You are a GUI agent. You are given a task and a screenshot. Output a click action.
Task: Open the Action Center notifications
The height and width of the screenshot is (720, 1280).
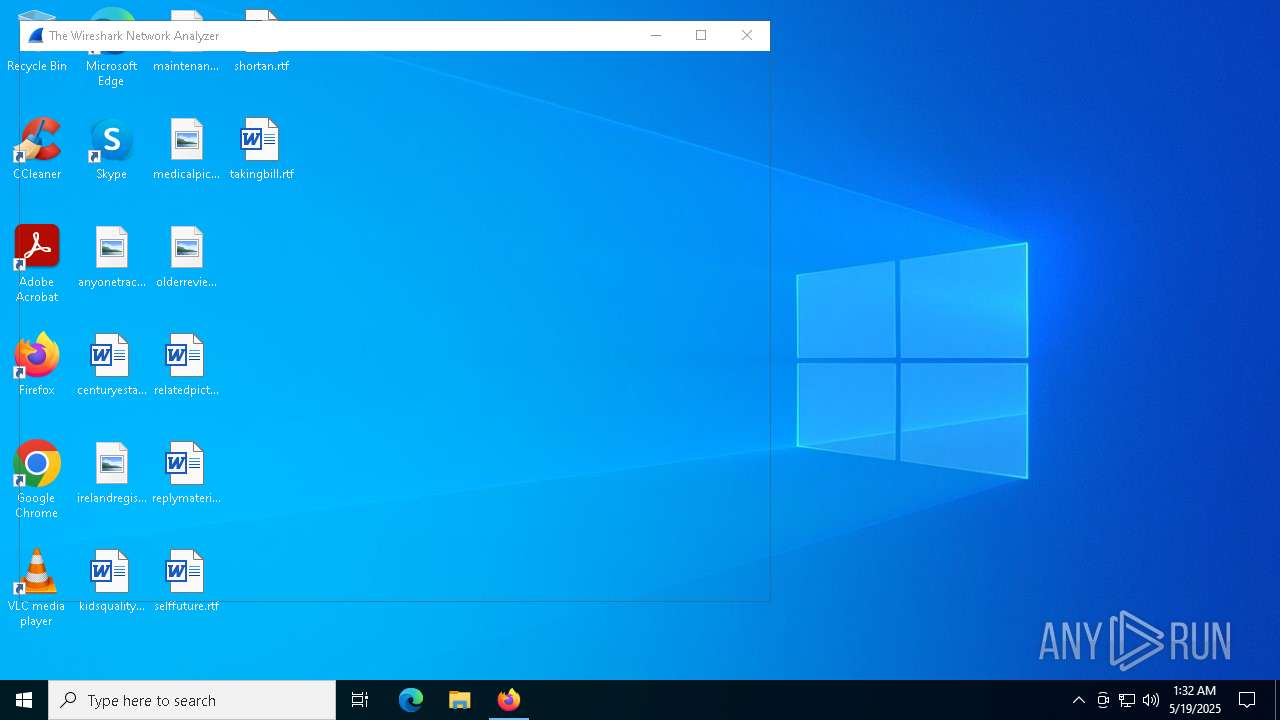coord(1247,700)
